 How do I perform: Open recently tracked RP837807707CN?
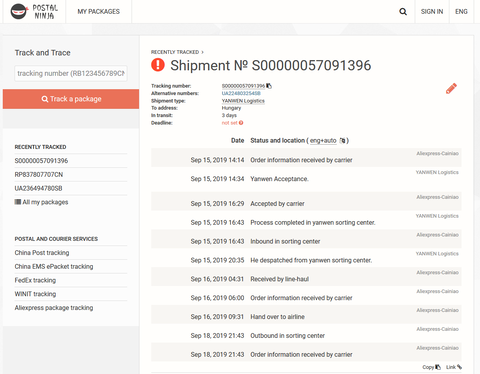(39, 175)
